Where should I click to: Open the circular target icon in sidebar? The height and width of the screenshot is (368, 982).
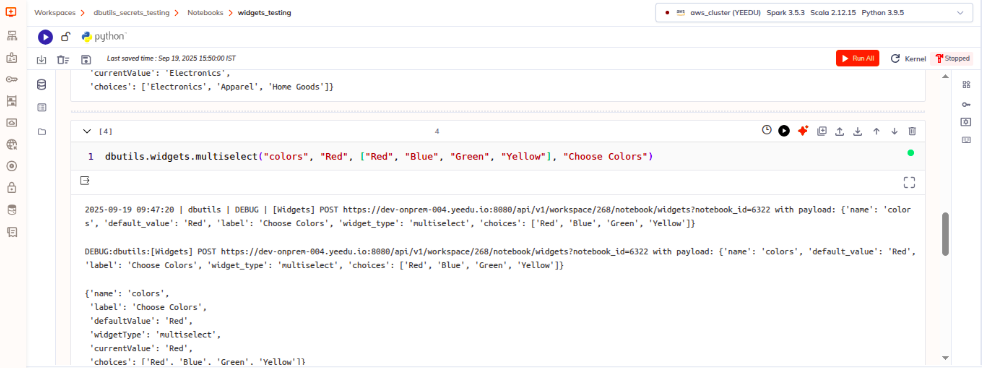coord(11,166)
